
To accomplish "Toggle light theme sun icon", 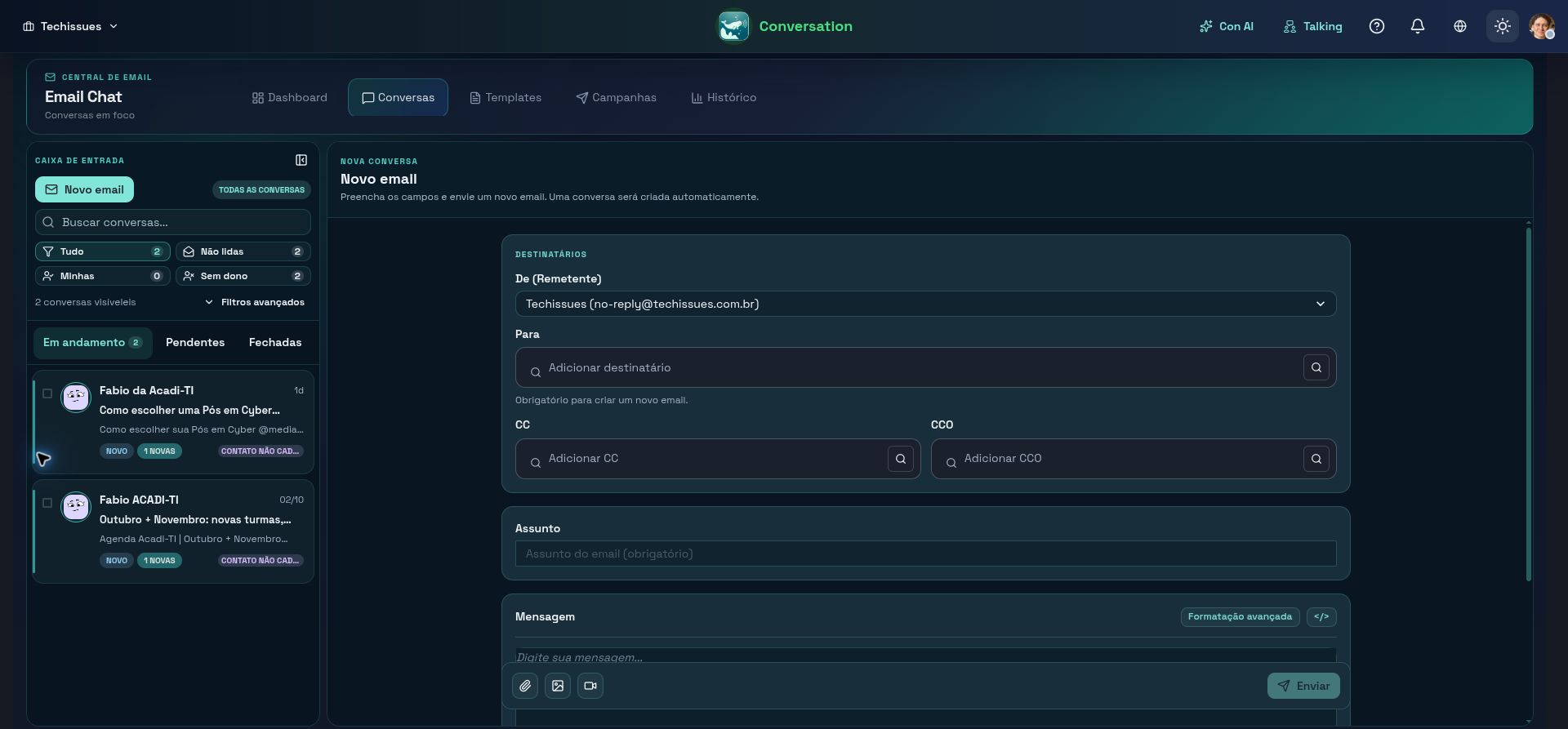I will (1503, 26).
